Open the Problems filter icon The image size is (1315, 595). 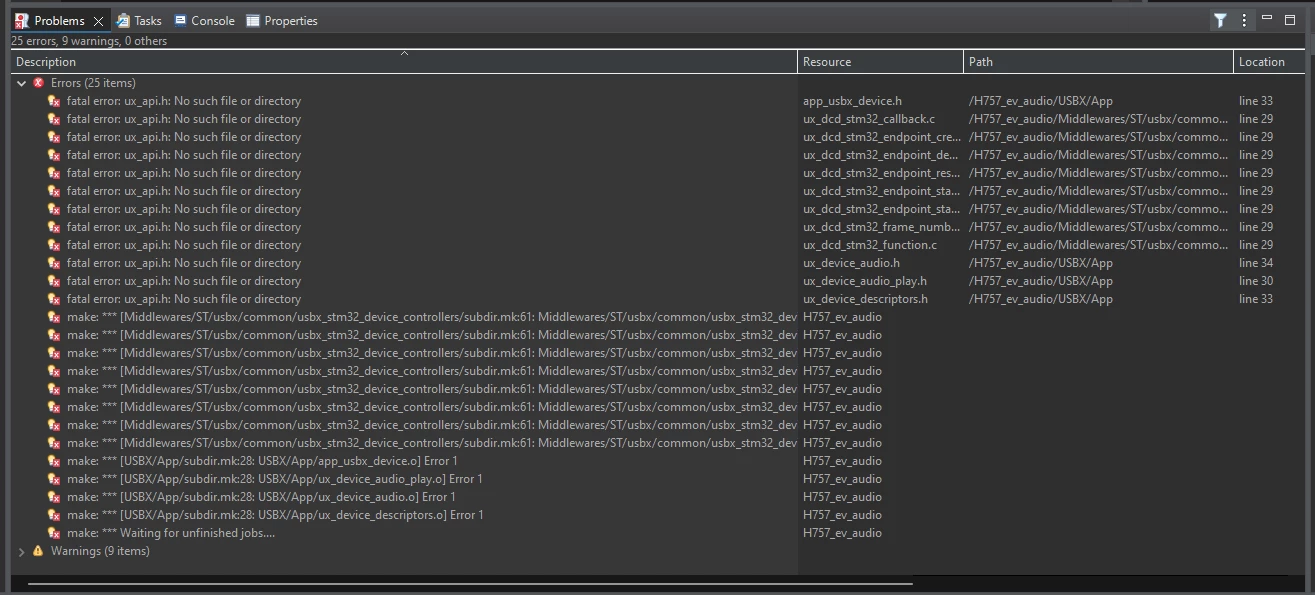pos(1220,20)
